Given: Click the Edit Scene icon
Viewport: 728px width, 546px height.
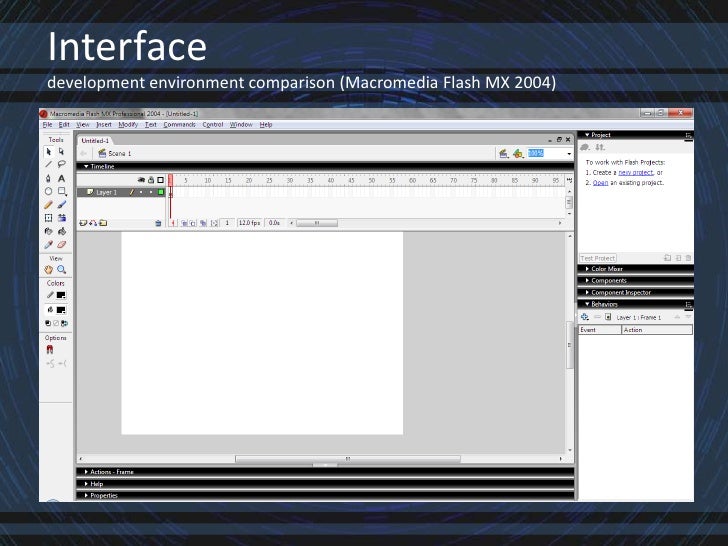Looking at the screenshot, I should [x=504, y=154].
